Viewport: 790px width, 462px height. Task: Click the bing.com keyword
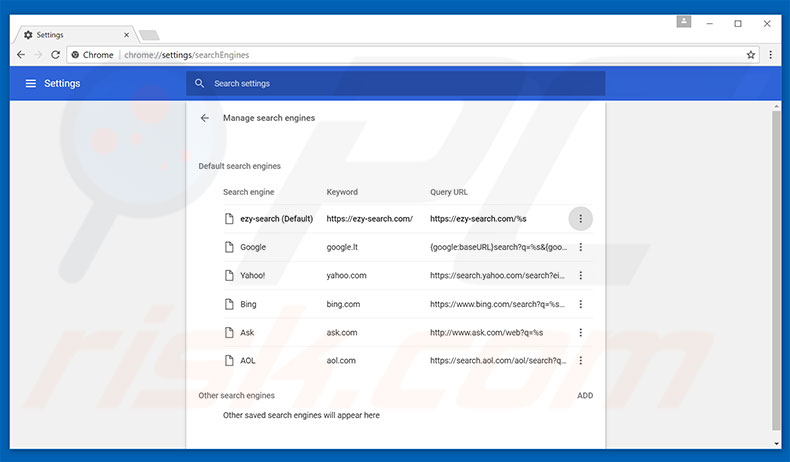(x=343, y=304)
